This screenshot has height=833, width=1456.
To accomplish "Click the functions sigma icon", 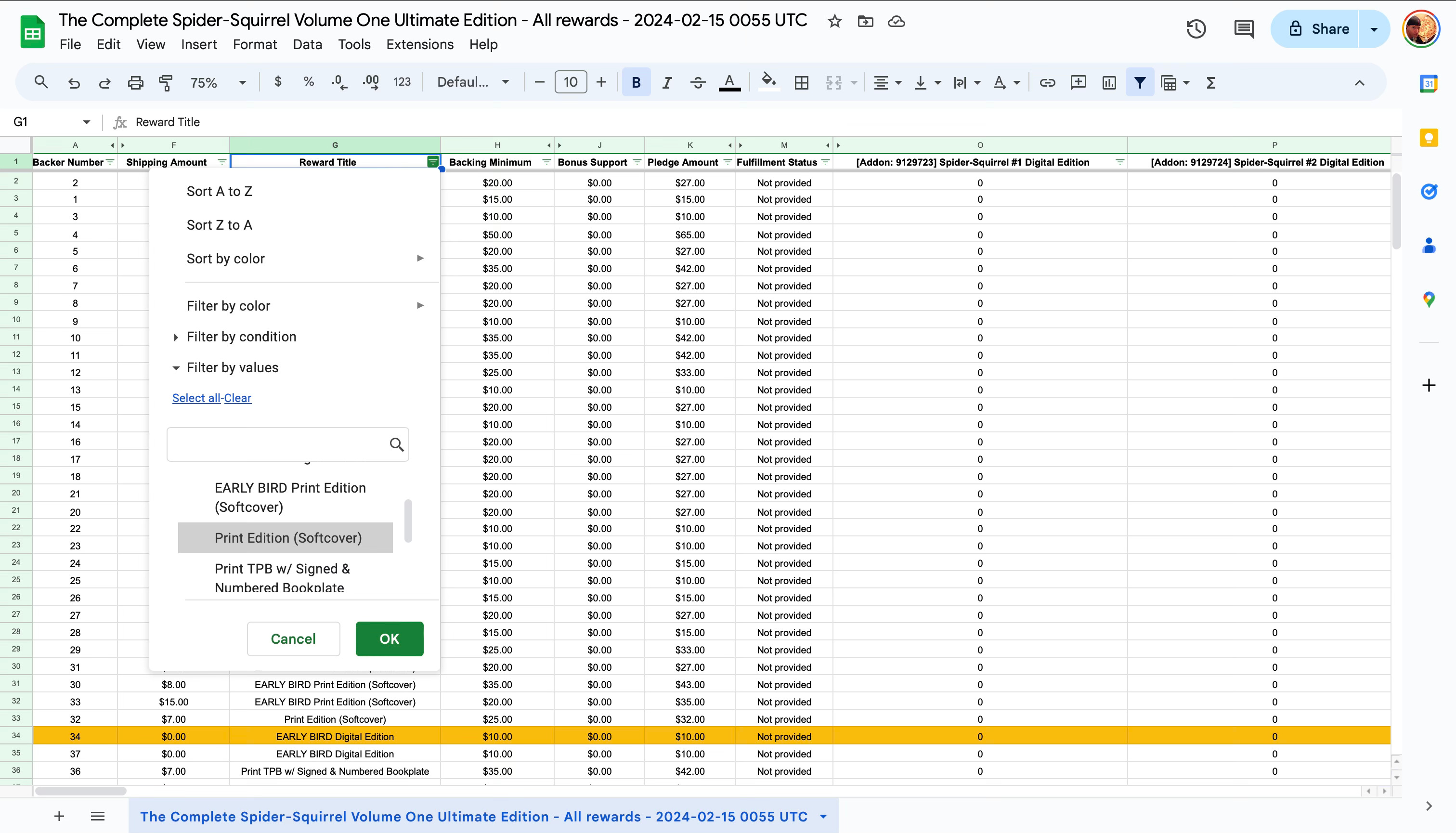I will [x=1210, y=82].
